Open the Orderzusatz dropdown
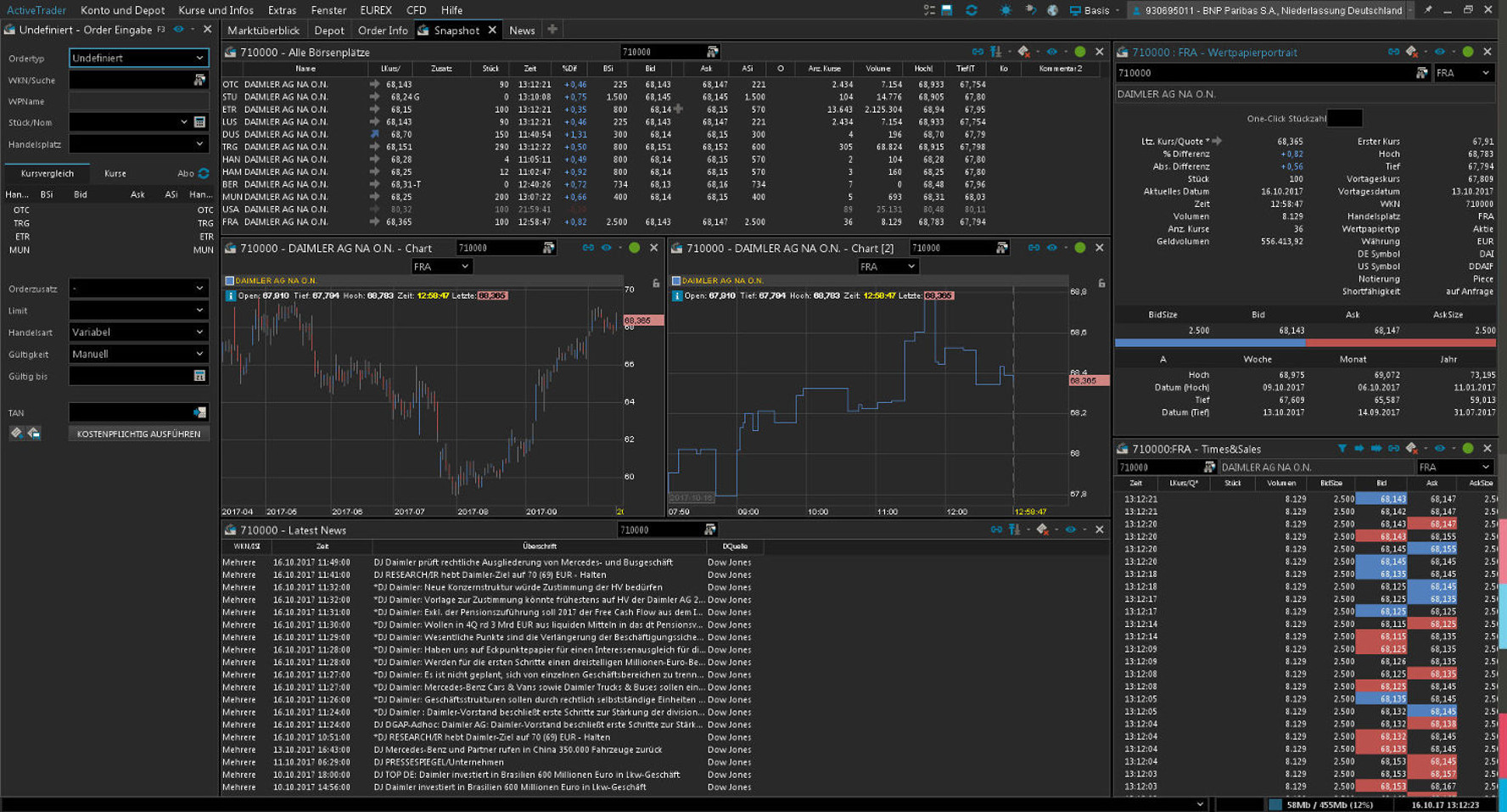1507x812 pixels. tap(138, 288)
